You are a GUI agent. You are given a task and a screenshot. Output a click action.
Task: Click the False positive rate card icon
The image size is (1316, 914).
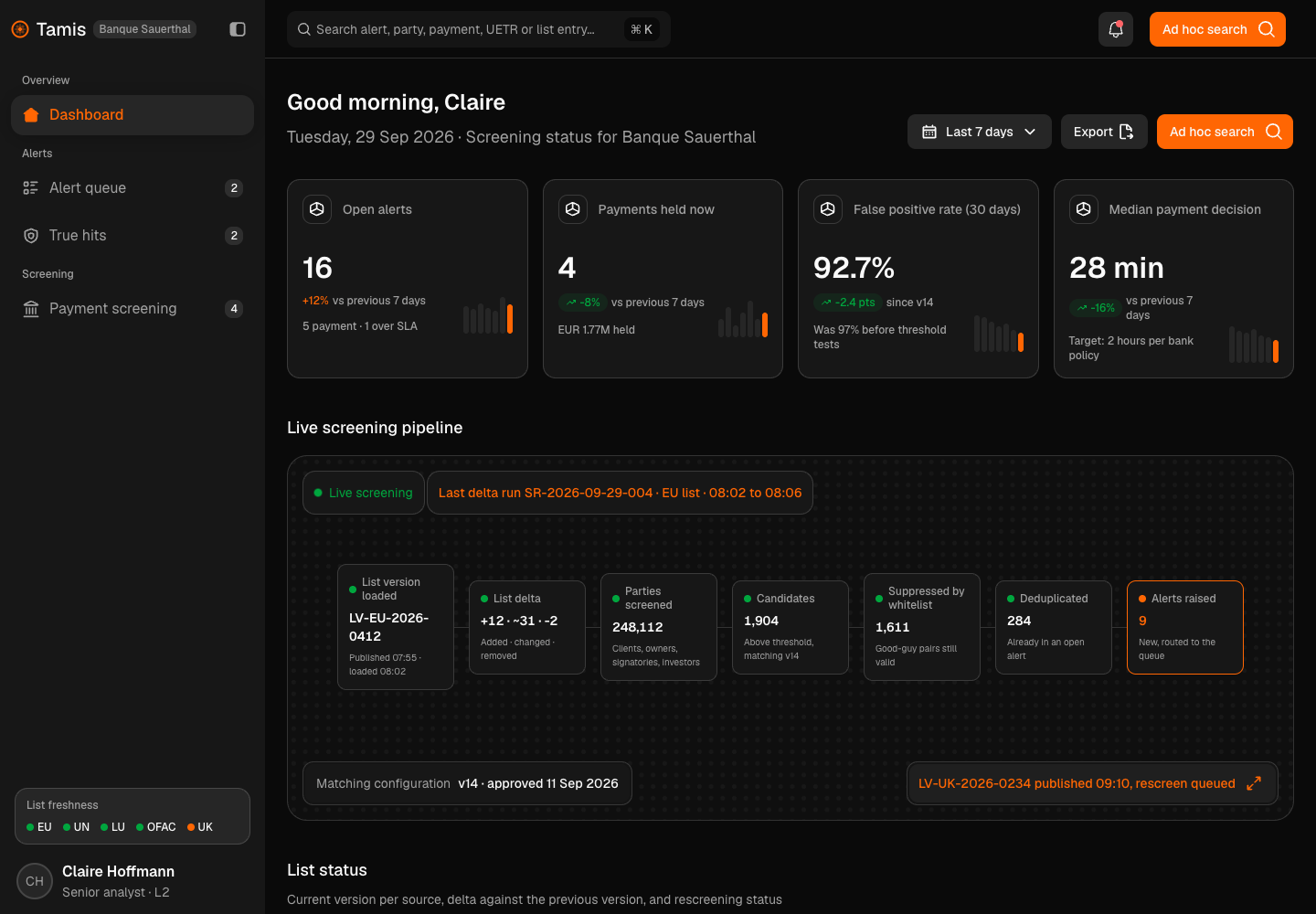click(x=828, y=209)
